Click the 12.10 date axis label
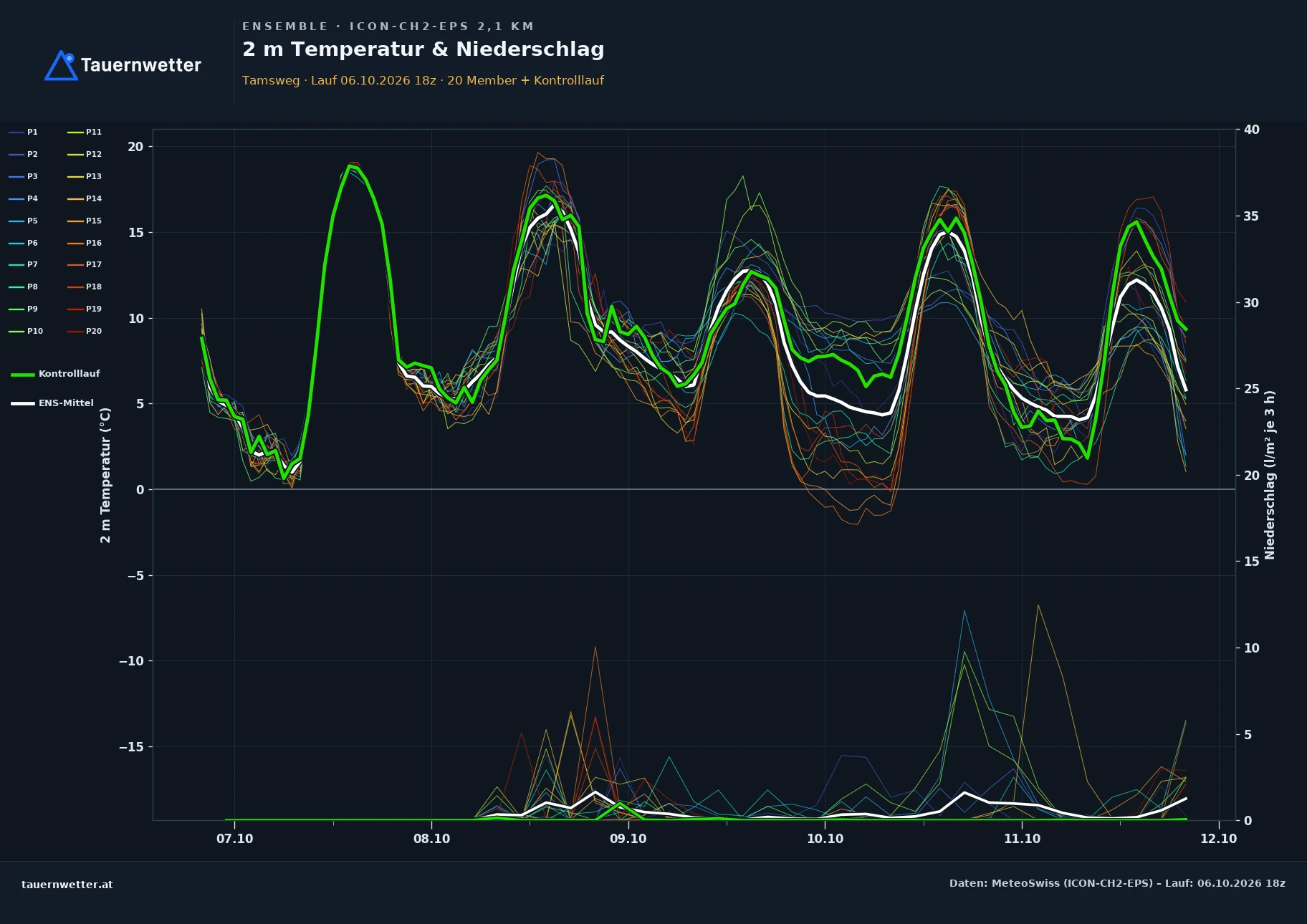This screenshot has width=1307, height=924. tap(1218, 839)
